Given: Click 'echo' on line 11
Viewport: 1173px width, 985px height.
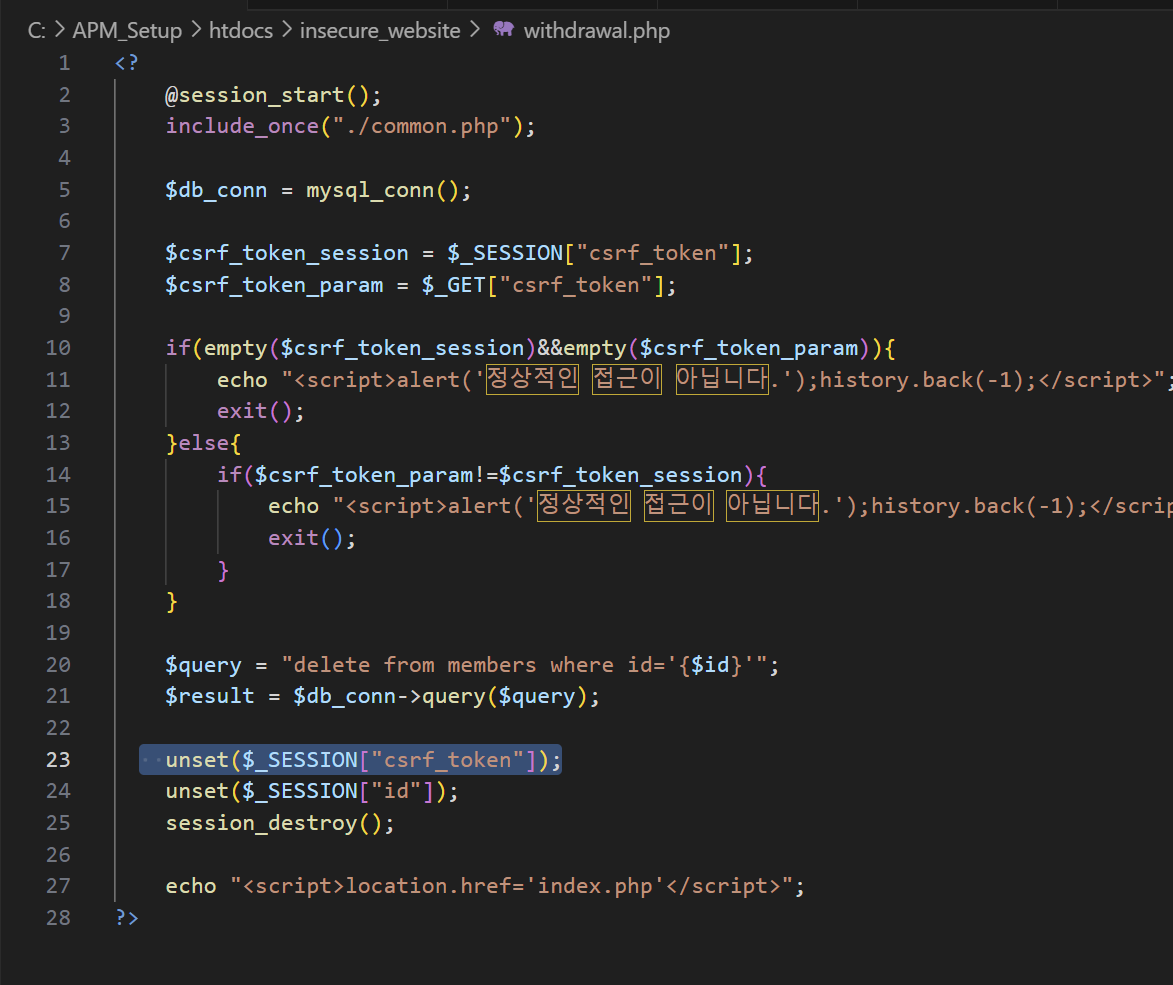Looking at the screenshot, I should pos(242,380).
